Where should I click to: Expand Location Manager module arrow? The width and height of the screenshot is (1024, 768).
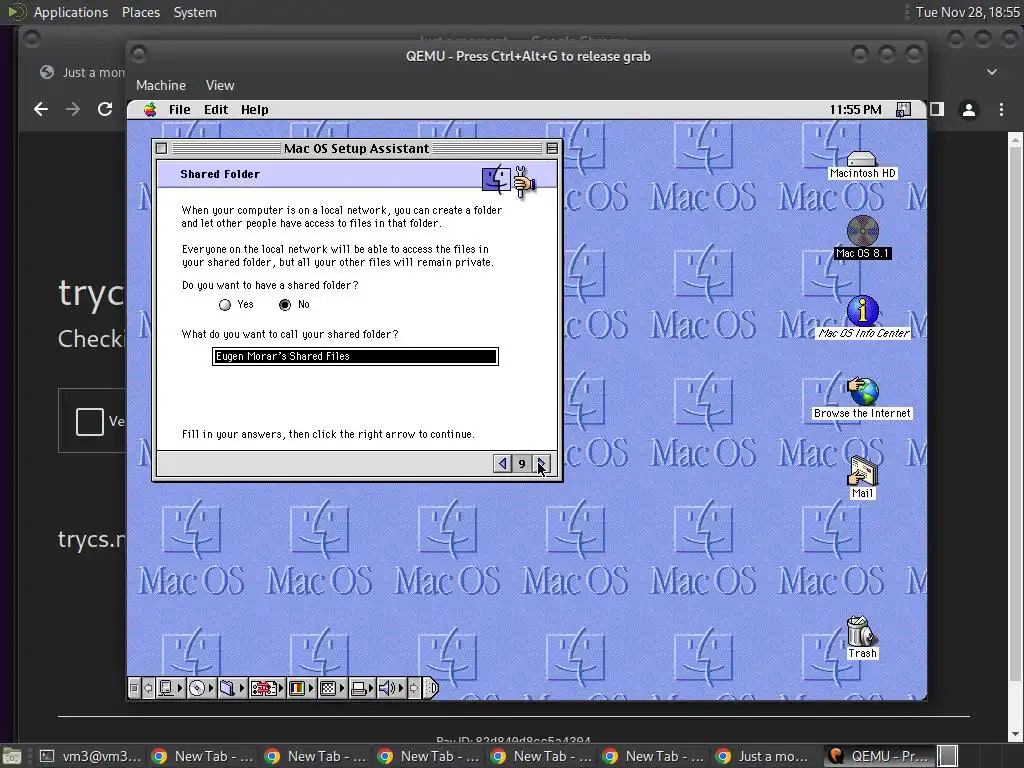281,688
